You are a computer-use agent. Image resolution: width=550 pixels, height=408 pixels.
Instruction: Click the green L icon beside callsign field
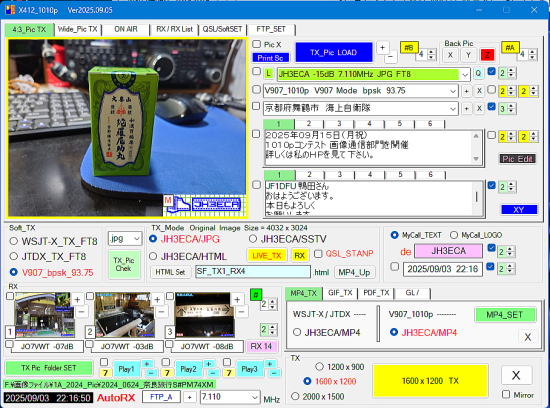268,74
